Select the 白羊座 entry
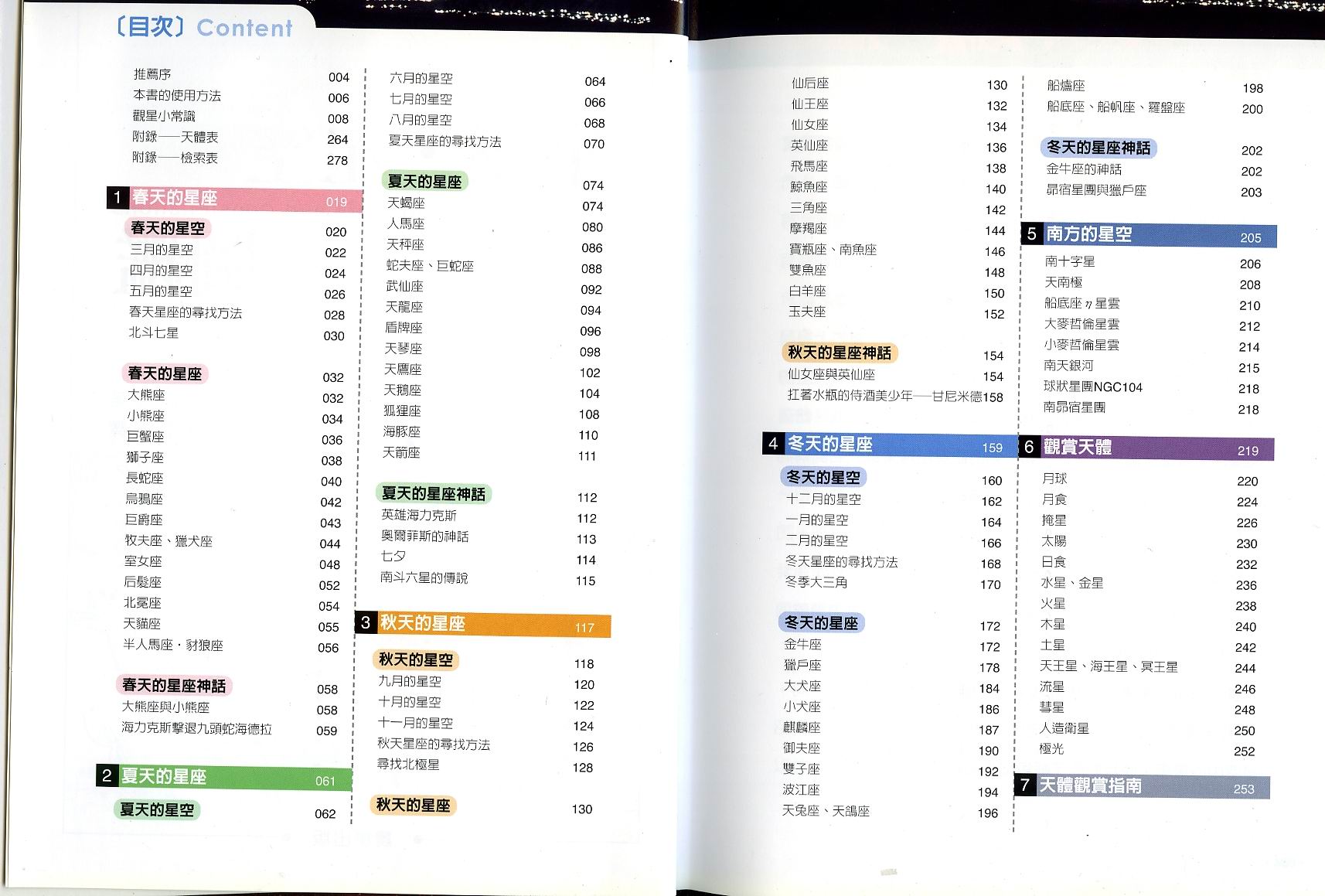This screenshot has height=896, width=1325. click(x=807, y=291)
